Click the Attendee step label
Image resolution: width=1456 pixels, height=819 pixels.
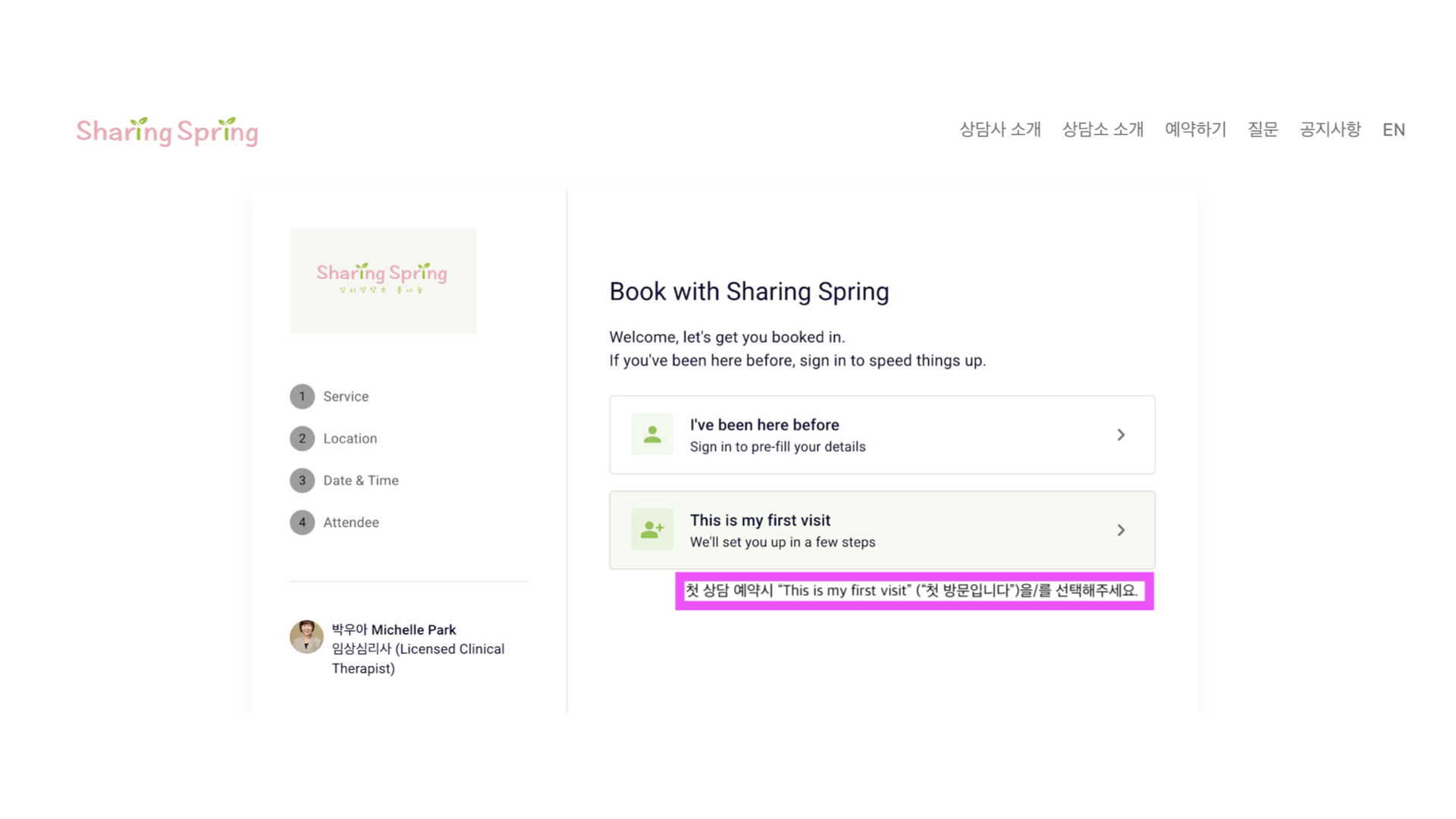pyautogui.click(x=351, y=522)
